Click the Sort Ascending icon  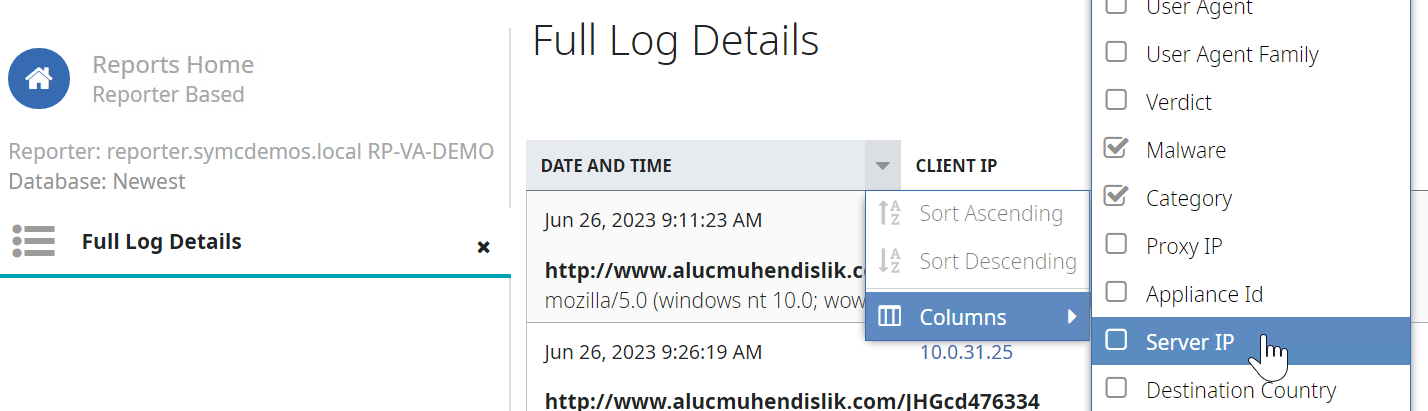coord(888,213)
